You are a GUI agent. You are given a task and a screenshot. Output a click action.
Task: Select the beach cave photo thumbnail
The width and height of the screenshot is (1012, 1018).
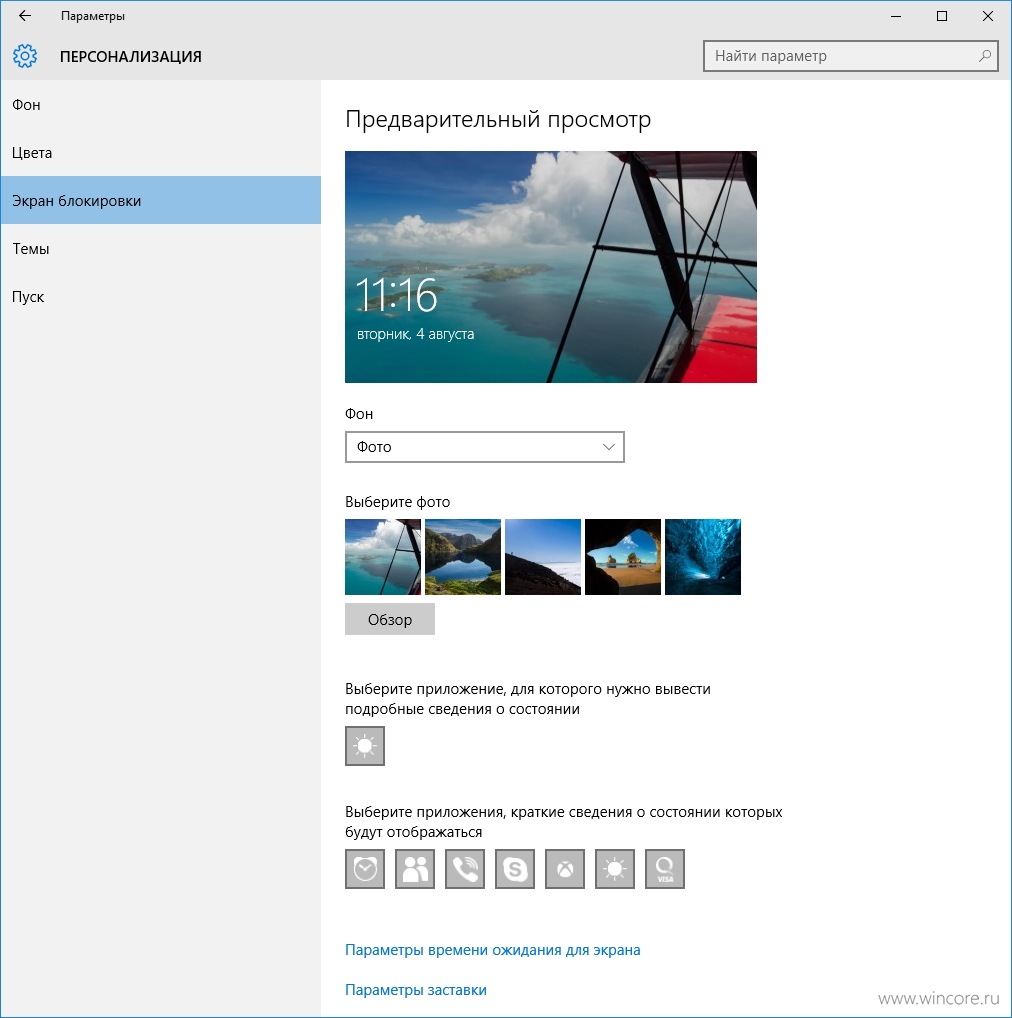pos(623,556)
